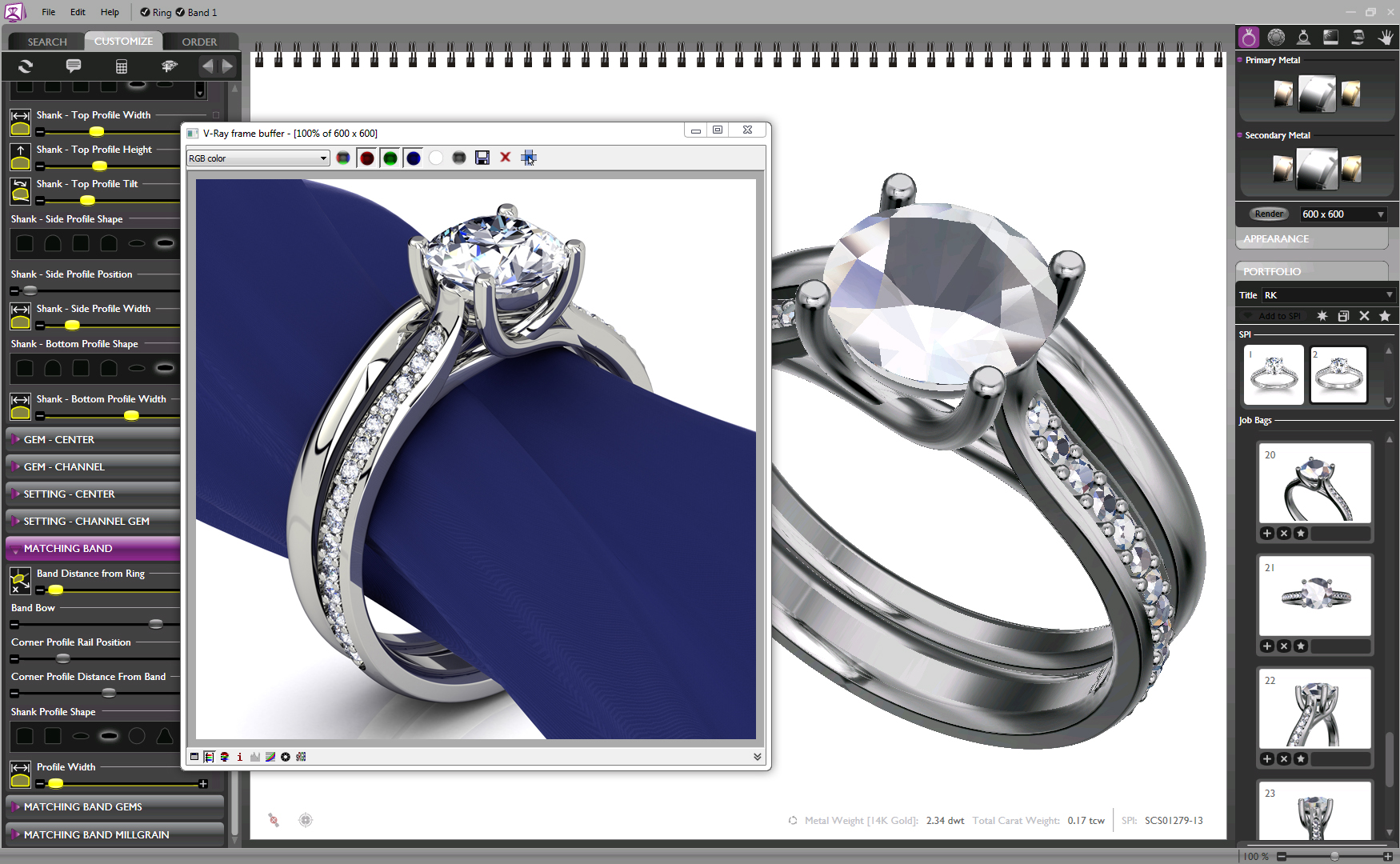Viewport: 1400px width, 864px height.
Task: Clear the frame buffer with red X
Action: click(506, 158)
